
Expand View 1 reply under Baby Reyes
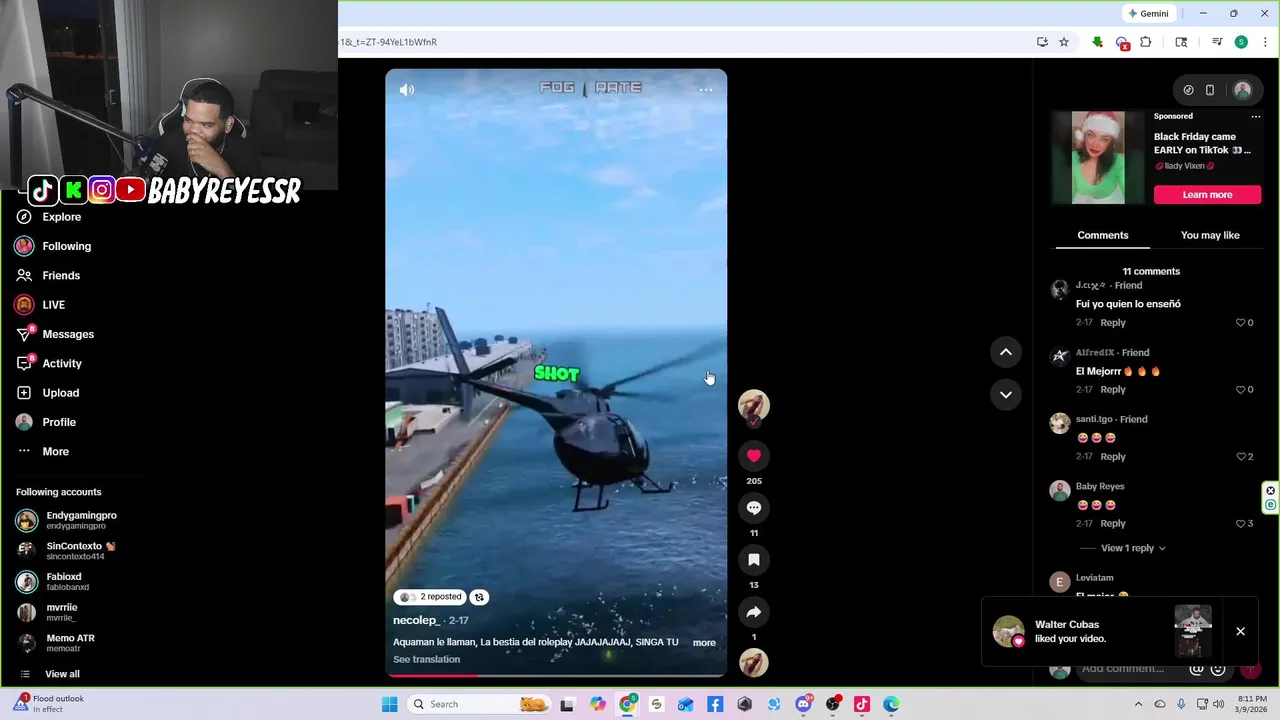tap(1133, 548)
